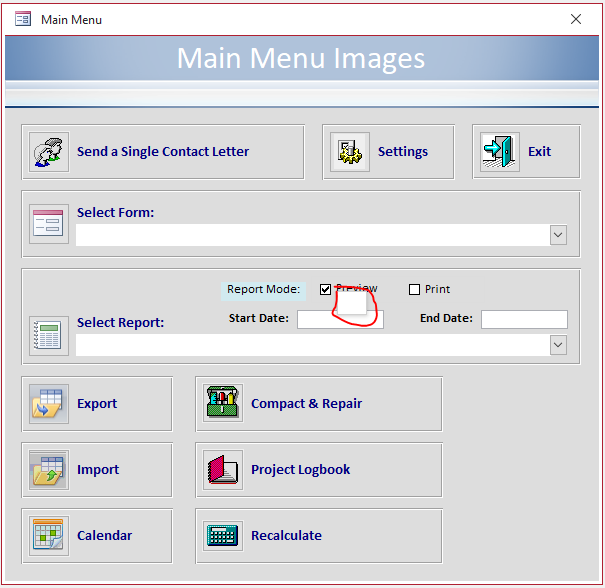605x588 pixels.
Task: Click the Main Menu title bar form icon
Action: (23, 19)
